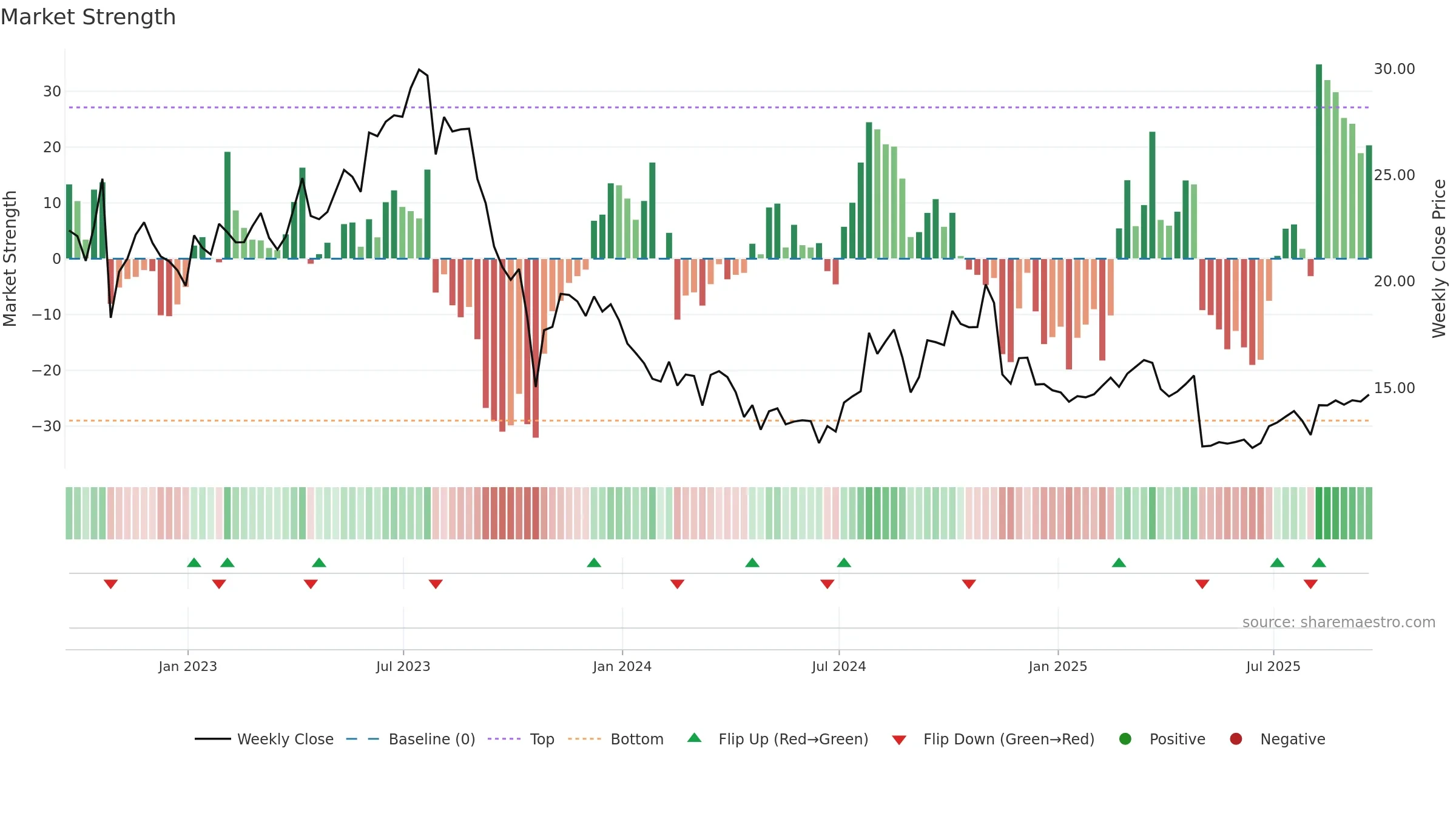The width and height of the screenshot is (1456, 819).
Task: Click the Jul 2023 x-axis label
Action: coord(403,666)
